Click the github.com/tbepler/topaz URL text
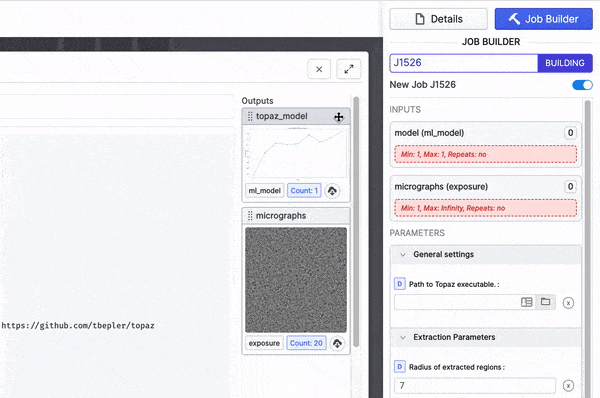 pyautogui.click(x=78, y=326)
